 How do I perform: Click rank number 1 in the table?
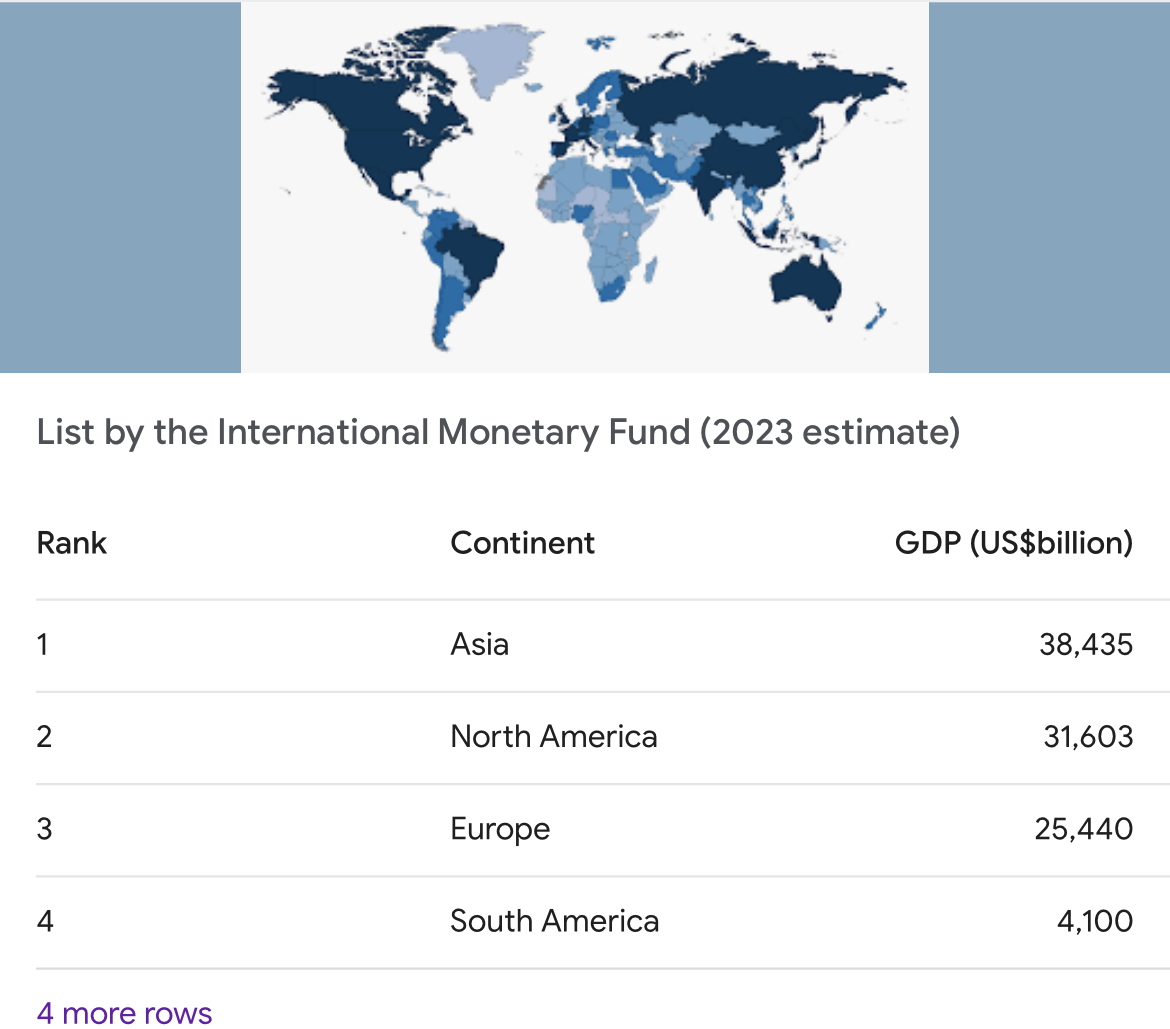click(x=43, y=644)
